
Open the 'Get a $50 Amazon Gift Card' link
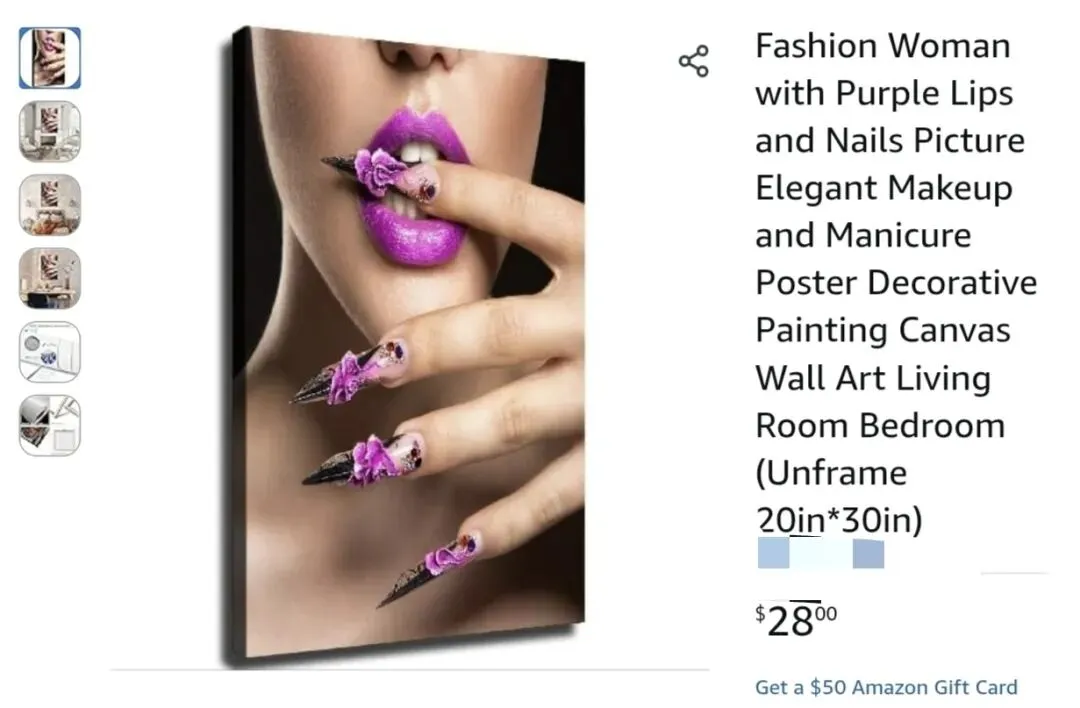[x=886, y=687]
